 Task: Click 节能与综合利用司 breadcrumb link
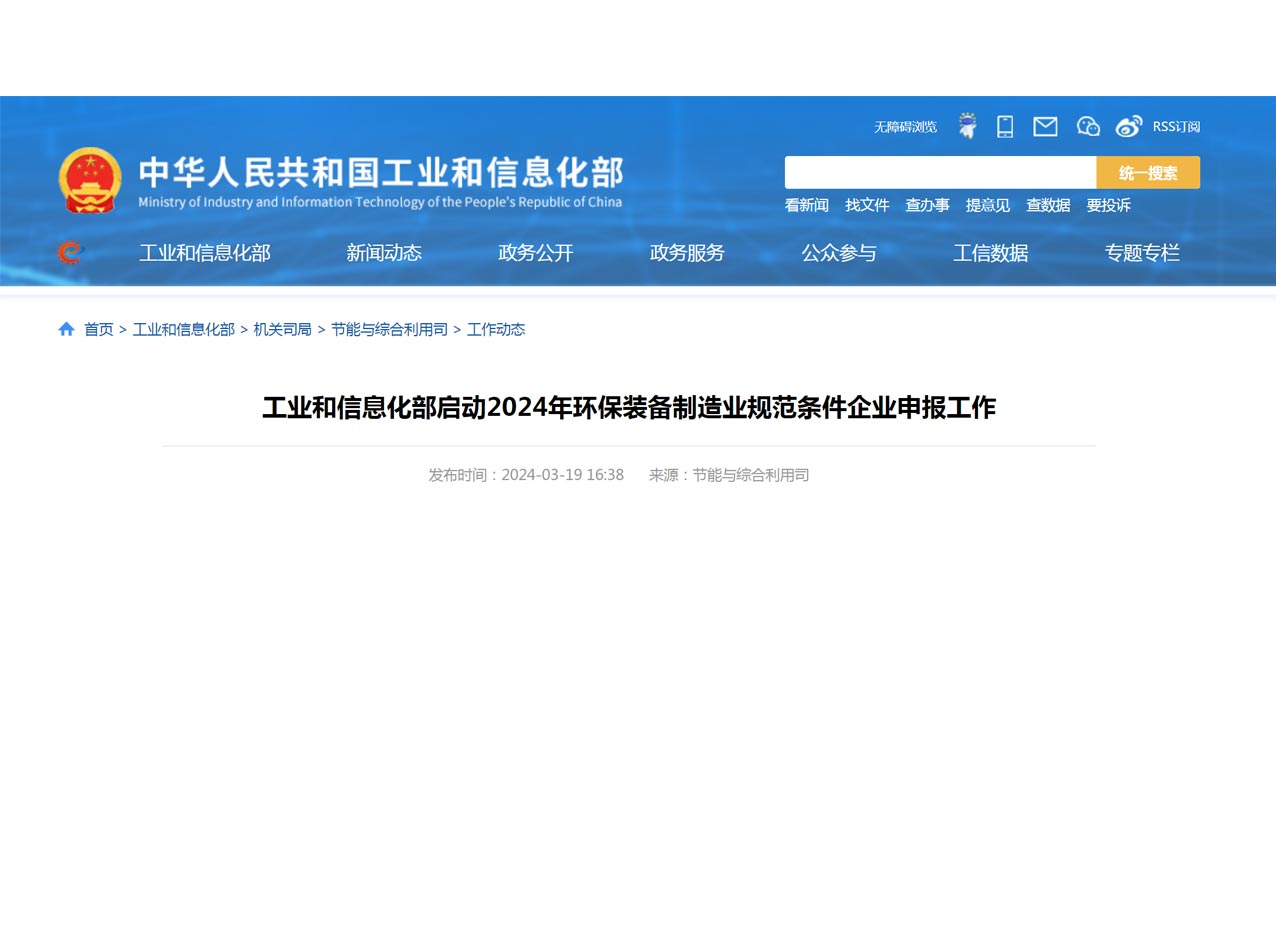click(x=389, y=329)
